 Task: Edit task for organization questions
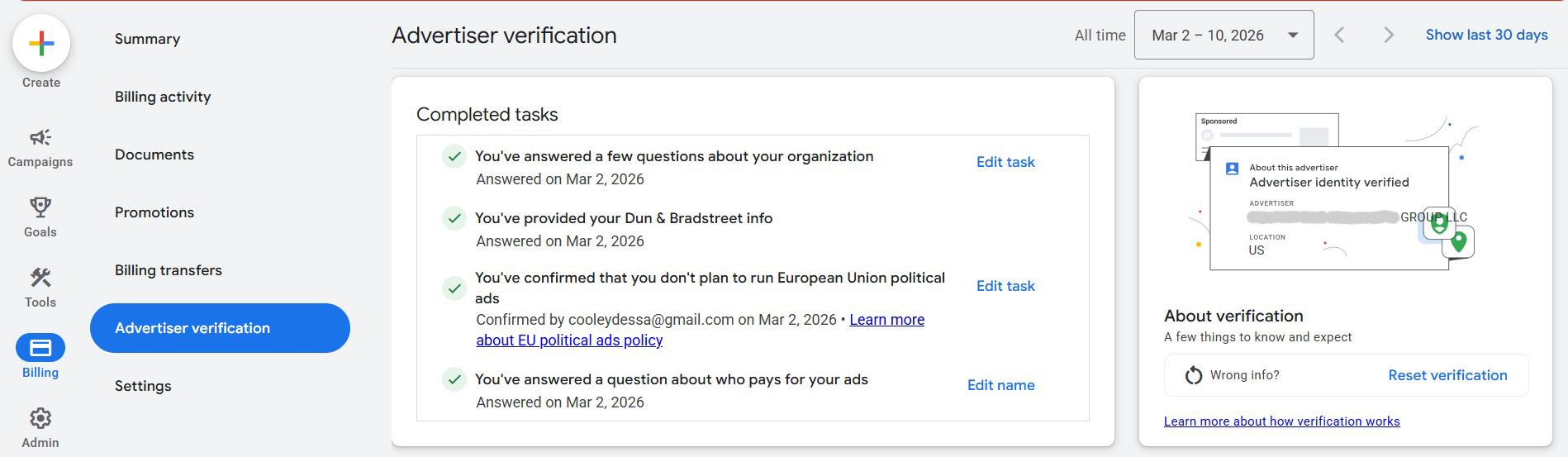point(1005,162)
